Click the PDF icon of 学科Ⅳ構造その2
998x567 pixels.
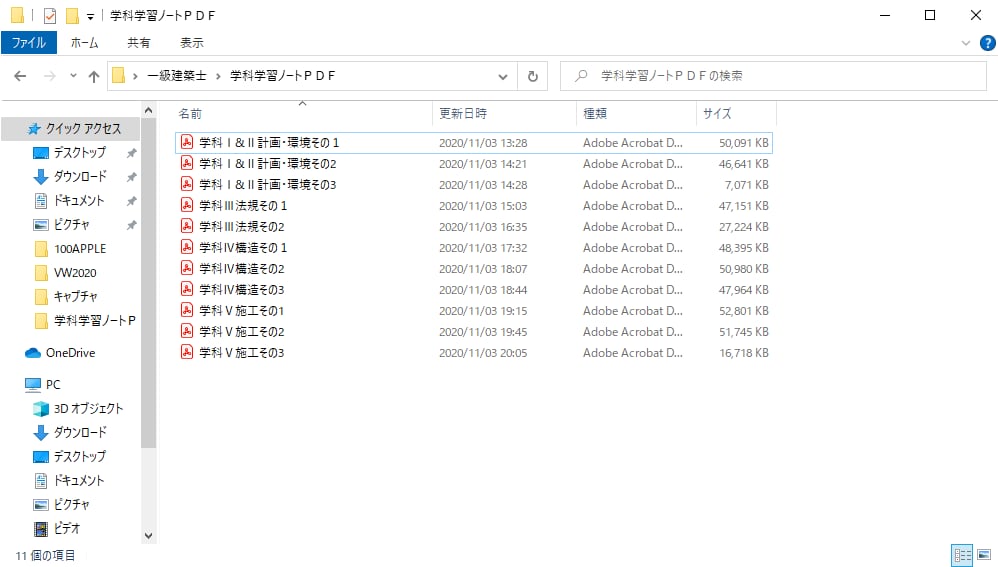186,268
